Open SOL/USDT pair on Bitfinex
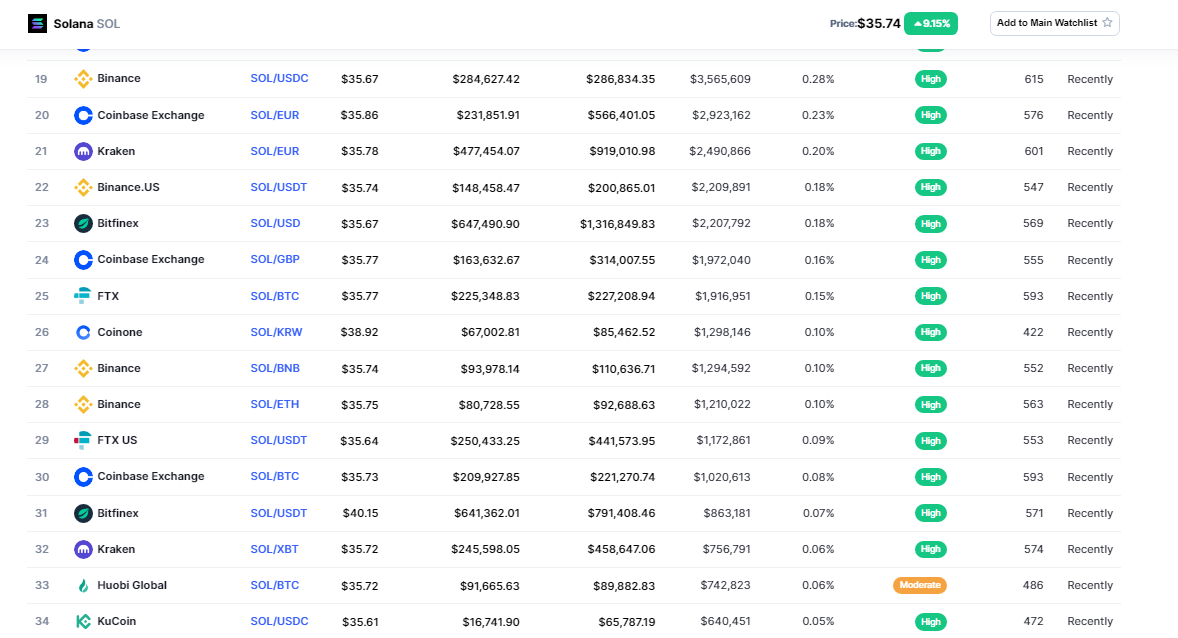Viewport: 1178px width, 638px height. [x=279, y=513]
